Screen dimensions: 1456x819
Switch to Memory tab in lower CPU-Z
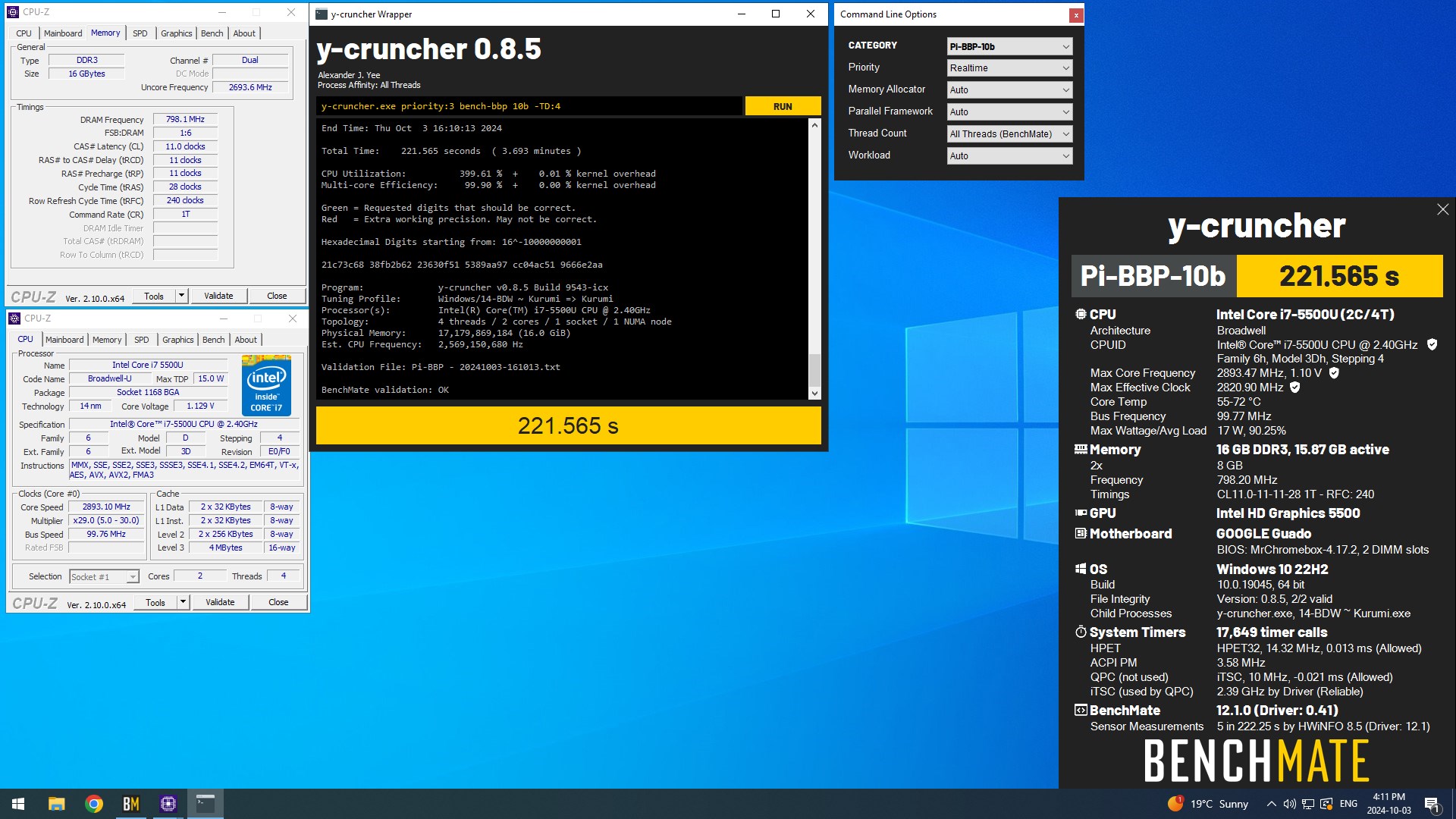(107, 340)
